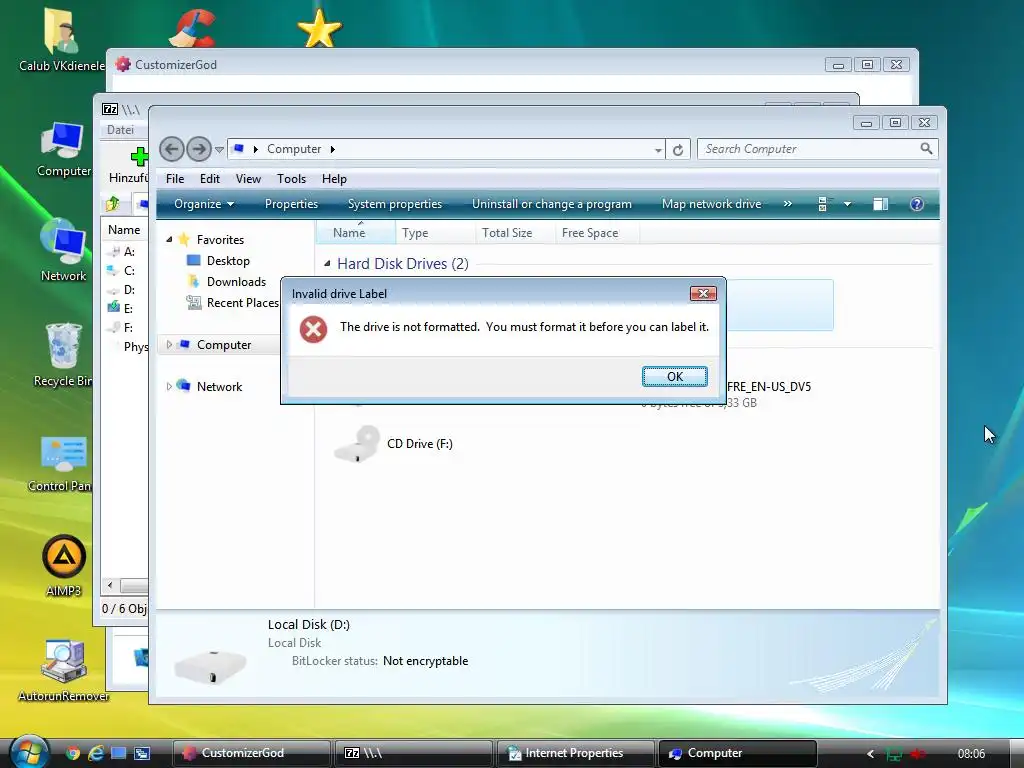The height and width of the screenshot is (768, 1024).
Task: Go forward in the Computer window
Action: (x=199, y=149)
